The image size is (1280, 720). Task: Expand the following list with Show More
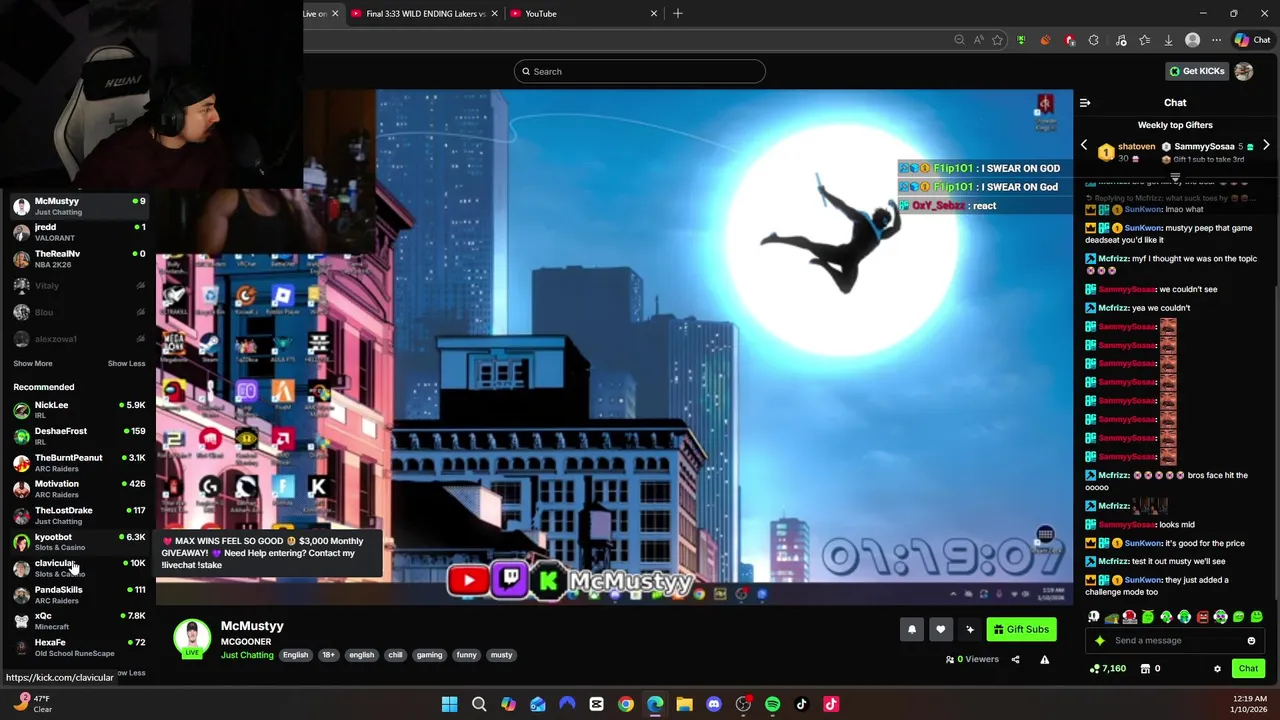[33, 364]
